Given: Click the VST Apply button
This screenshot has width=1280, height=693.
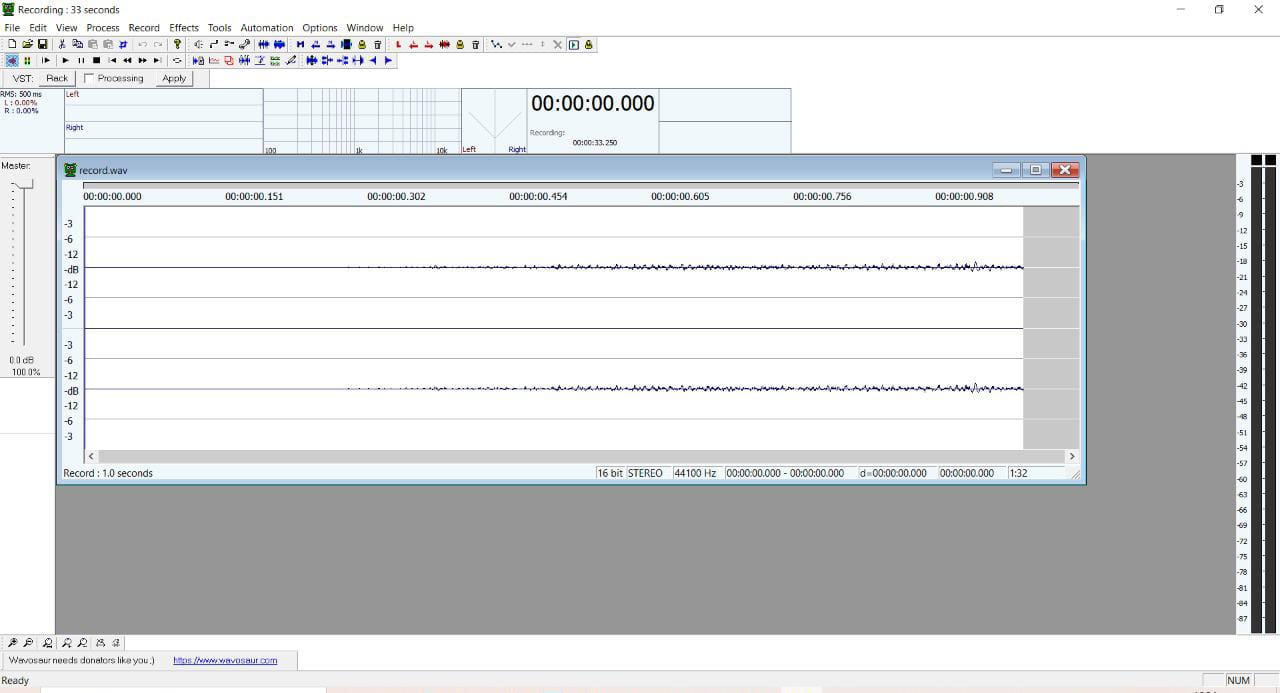Looking at the screenshot, I should coord(174,78).
